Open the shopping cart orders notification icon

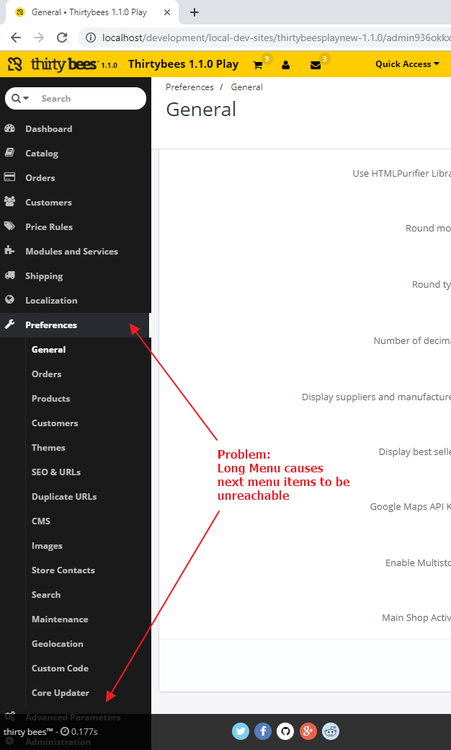tap(258, 65)
